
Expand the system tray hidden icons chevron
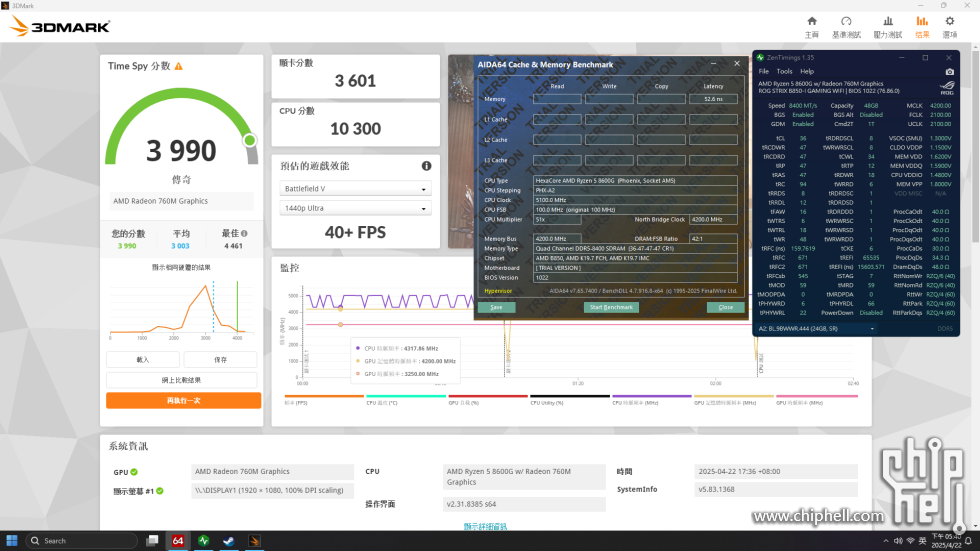tap(886, 541)
